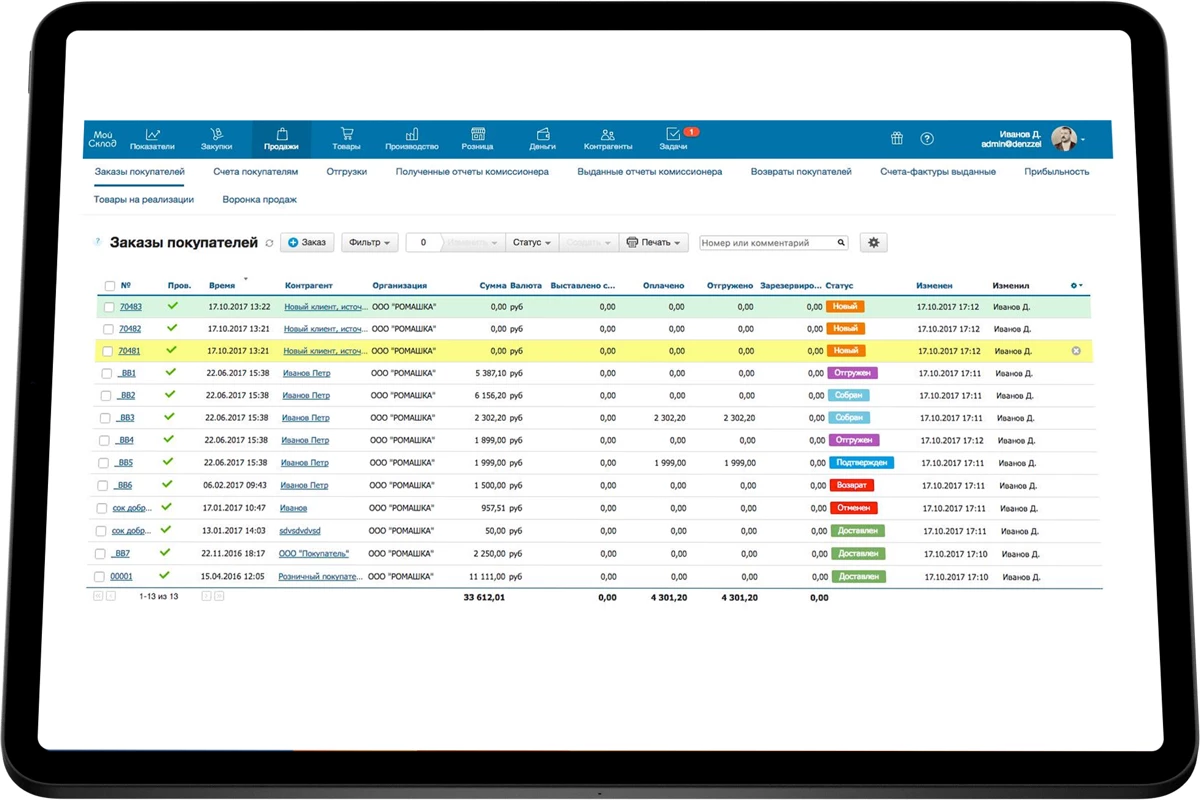Sort the table by the Статус column header

(840, 286)
